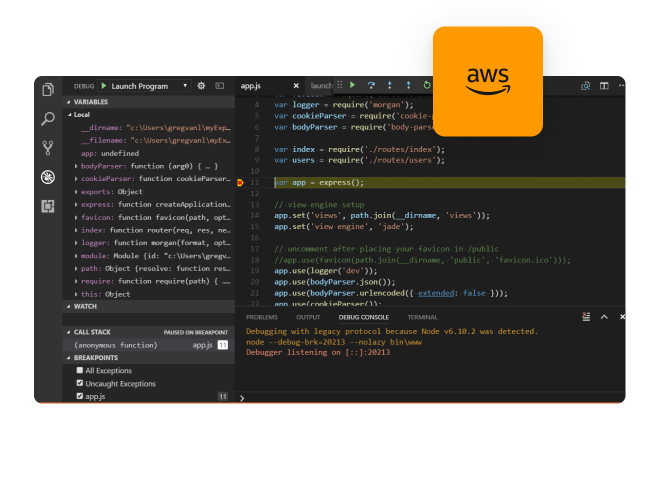Enable the All Exceptions breakpoint checkbox
The image size is (660, 480).
80,370
